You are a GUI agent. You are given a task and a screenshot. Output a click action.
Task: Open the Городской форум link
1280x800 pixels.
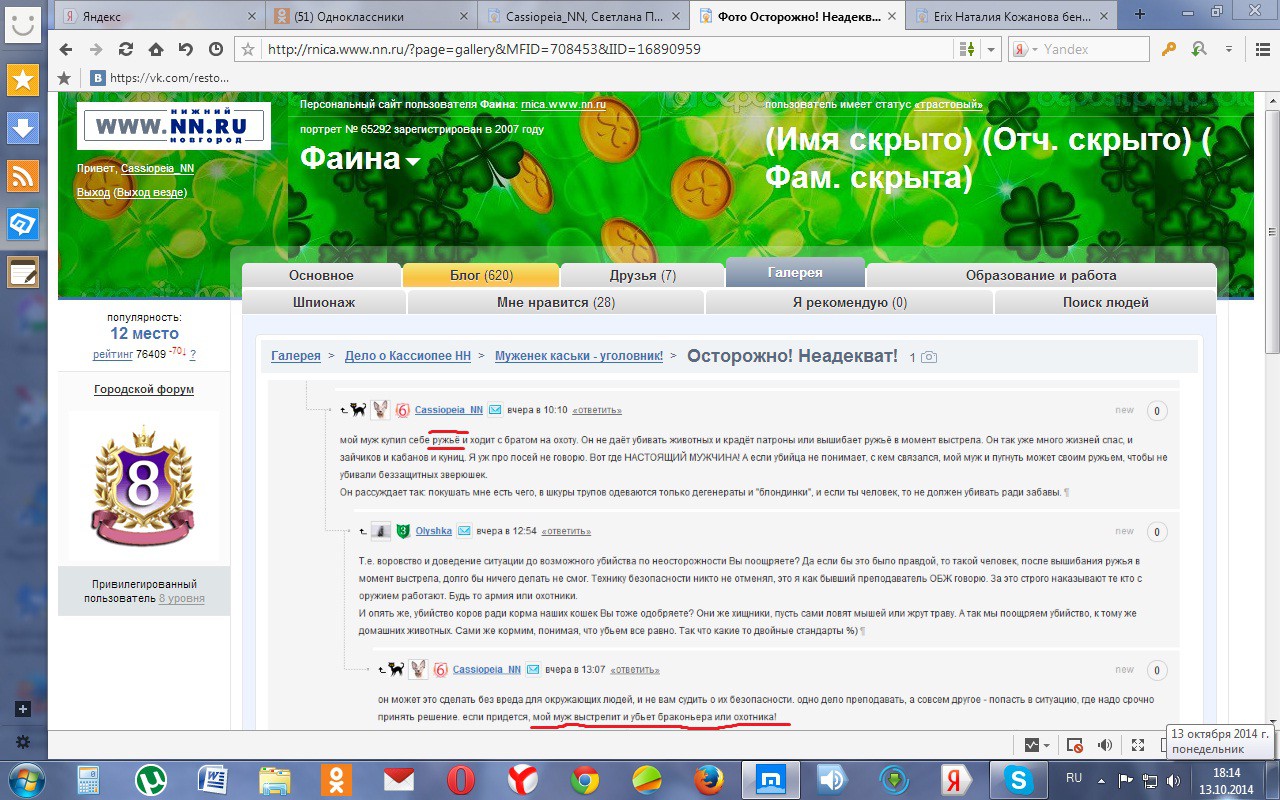(x=144, y=389)
